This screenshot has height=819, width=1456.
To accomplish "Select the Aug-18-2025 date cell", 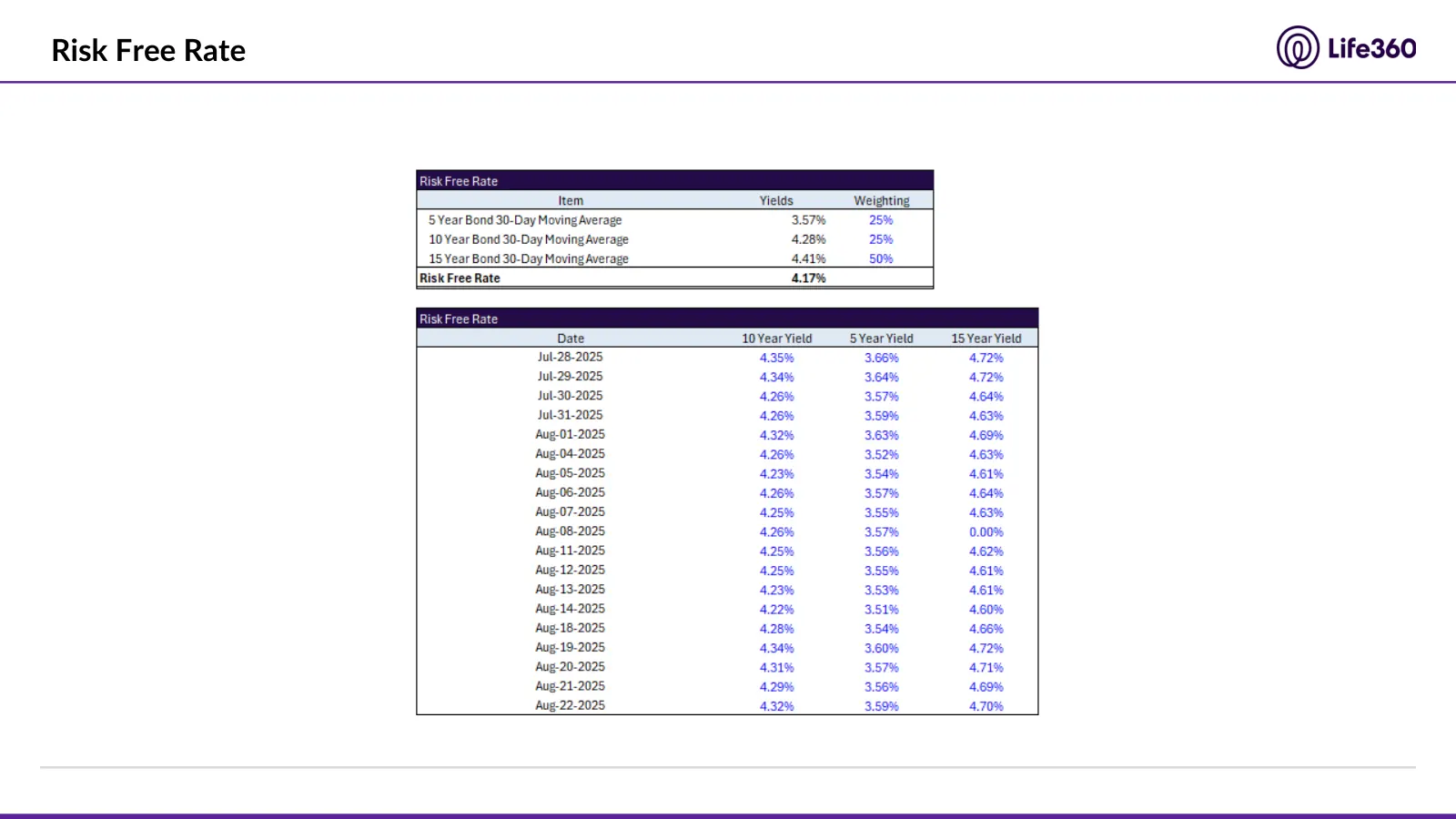I will tap(570, 628).
